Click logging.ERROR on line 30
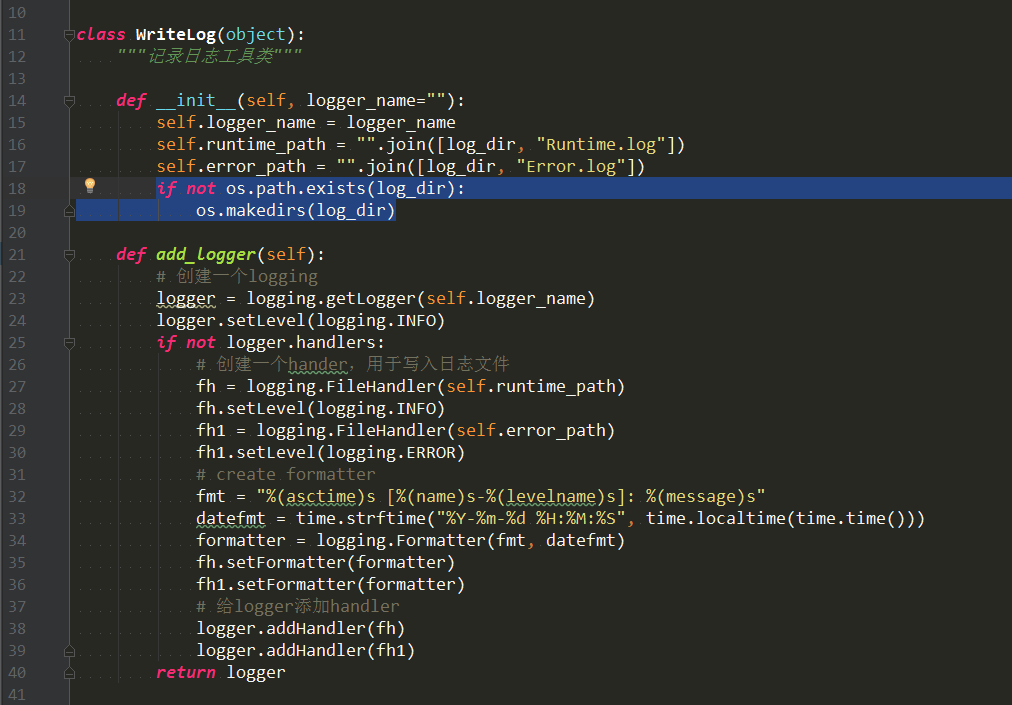 click(x=390, y=452)
